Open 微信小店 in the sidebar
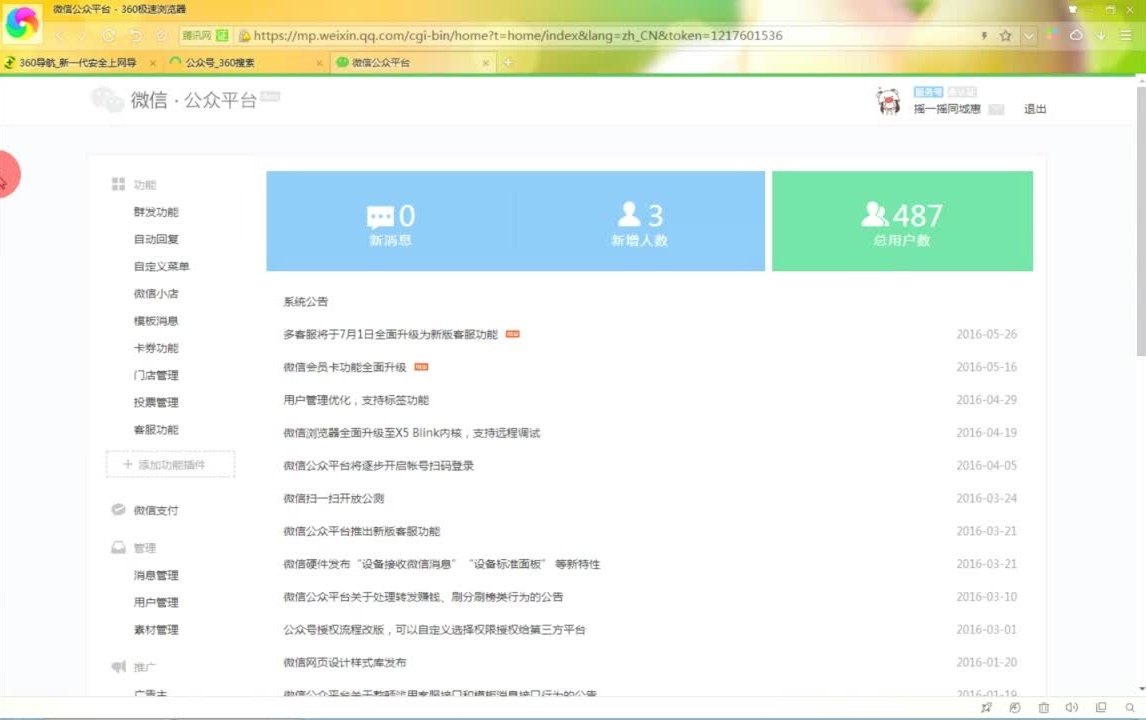This screenshot has height=720, width=1146. pyautogui.click(x=156, y=293)
